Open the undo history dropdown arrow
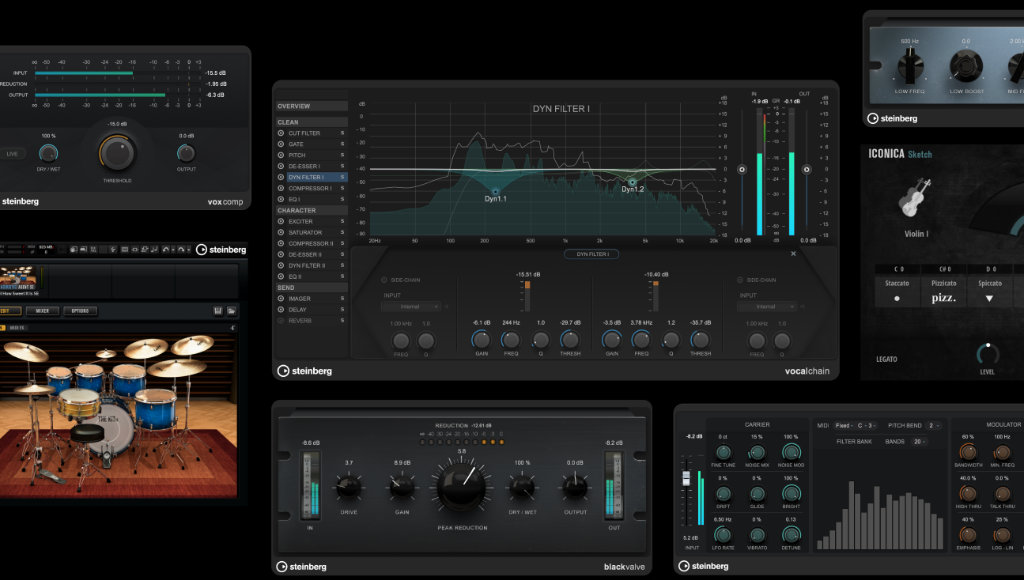This screenshot has height=580, width=1024. pos(172,250)
